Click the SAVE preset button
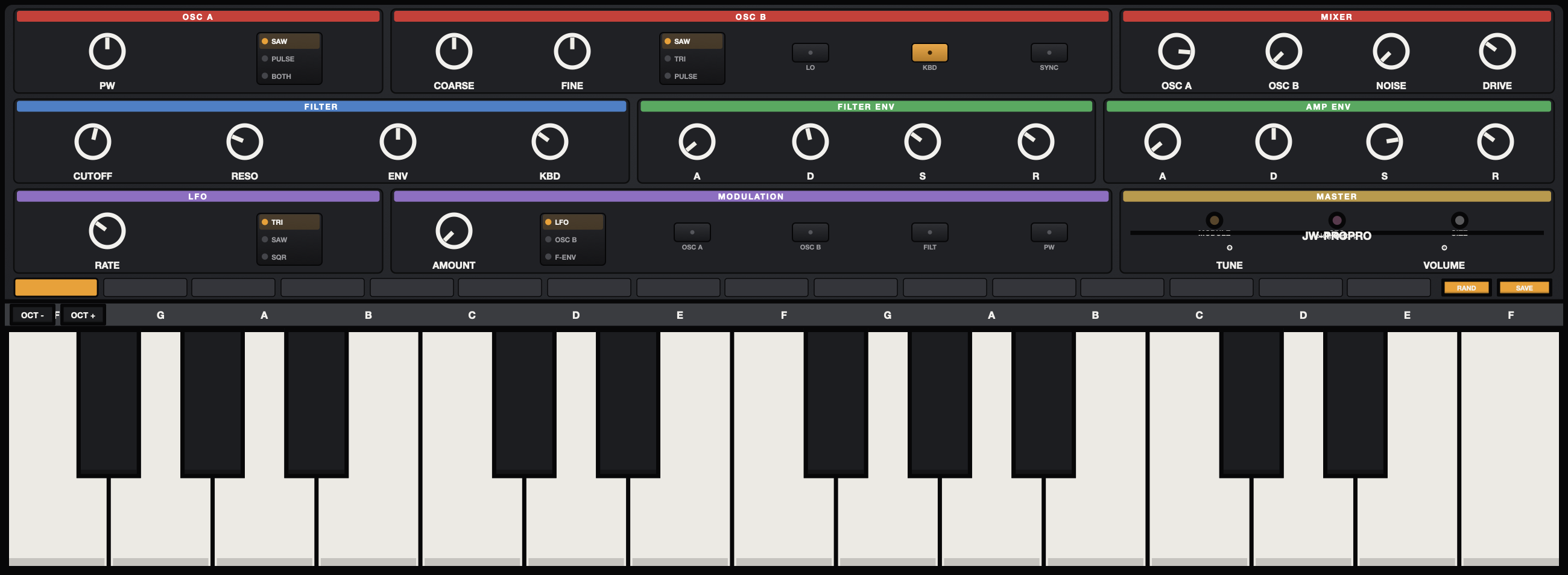 tap(1524, 288)
